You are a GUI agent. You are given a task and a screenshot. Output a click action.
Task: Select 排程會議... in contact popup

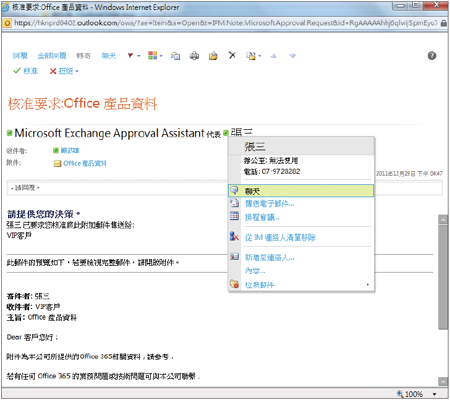click(262, 217)
